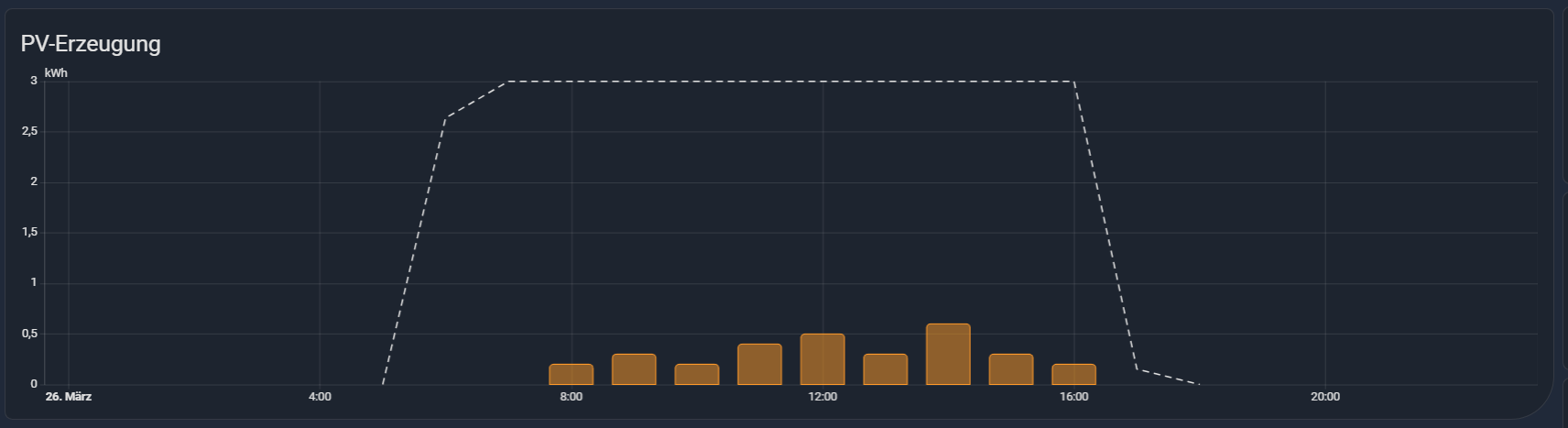Click the PV-Erzeugung card title
The image size is (1568, 428).
point(91,44)
